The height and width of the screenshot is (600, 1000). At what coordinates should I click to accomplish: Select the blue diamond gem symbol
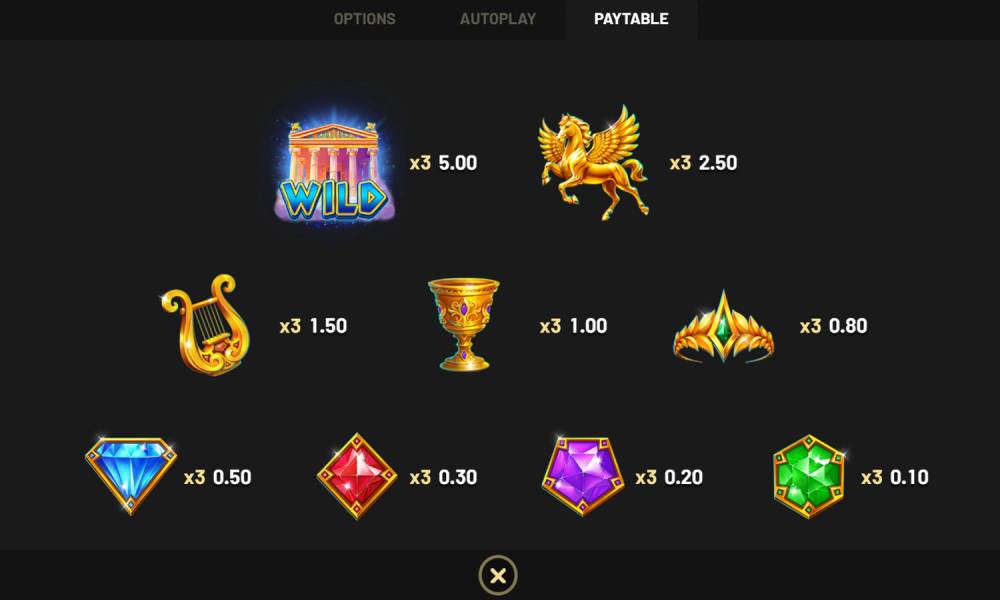coord(131,476)
